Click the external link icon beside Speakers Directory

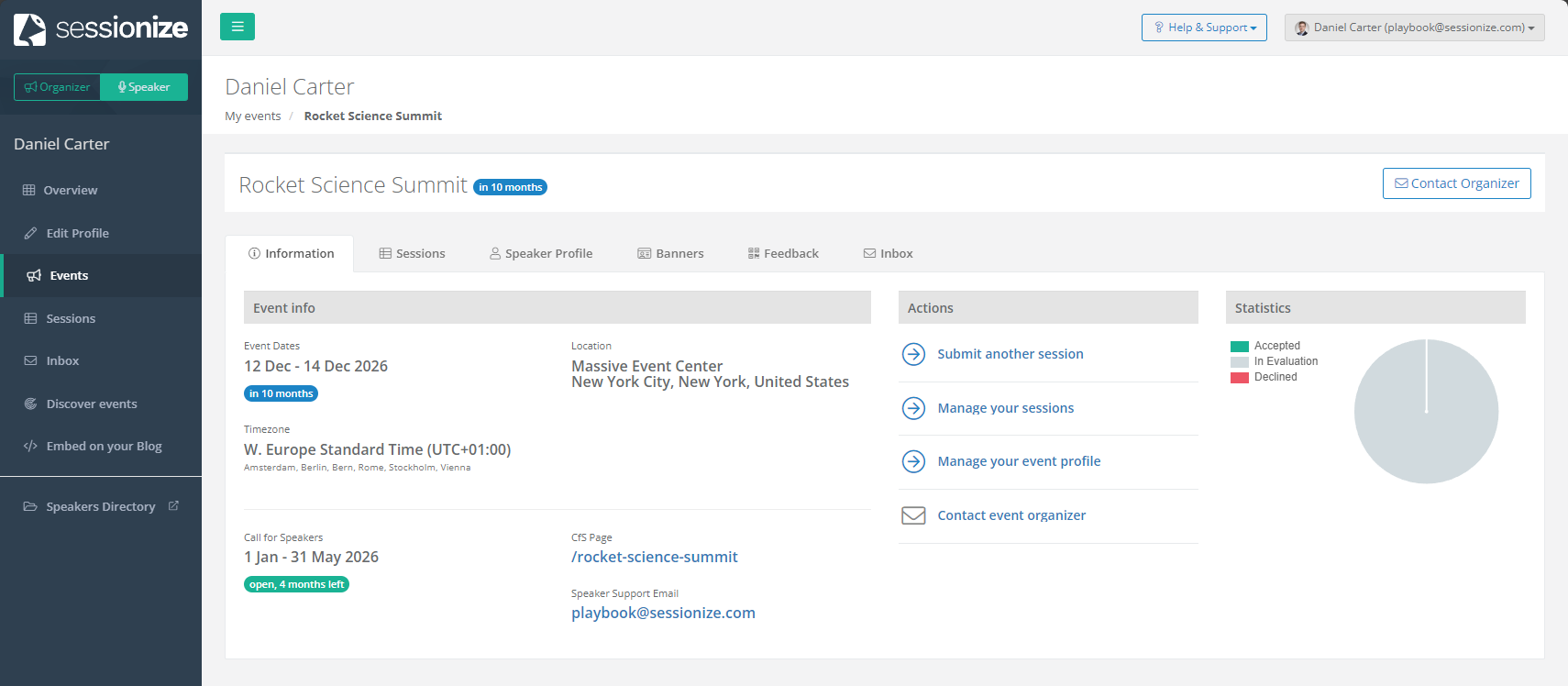point(173,506)
